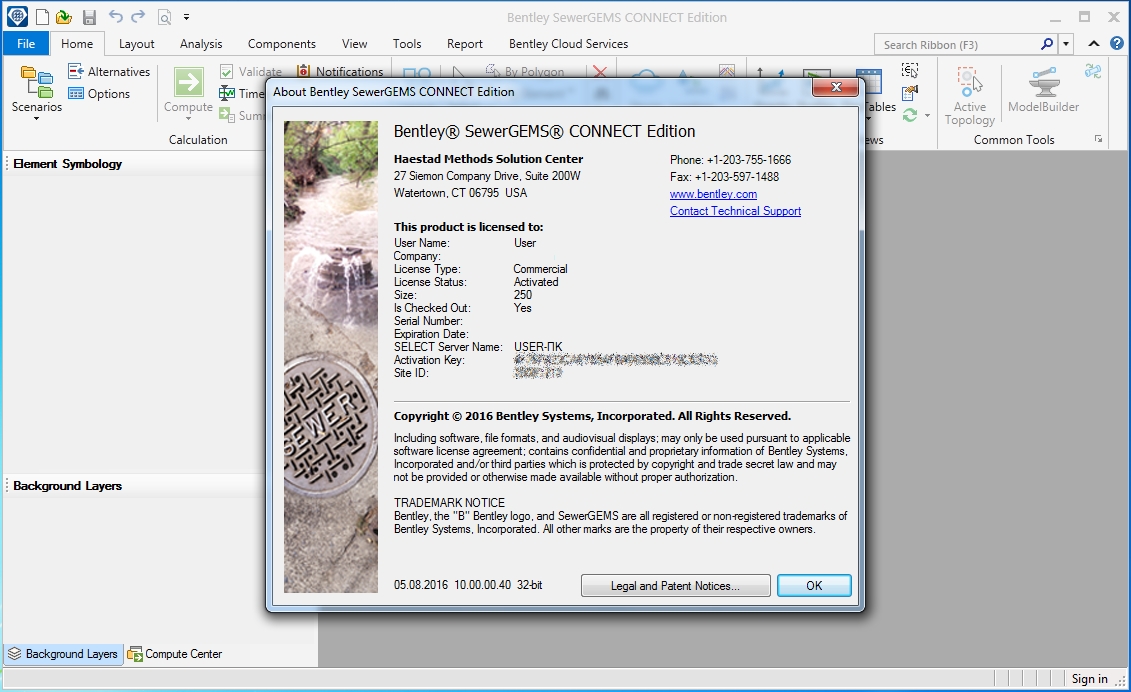Click the green refresh drawing icon
Image resolution: width=1131 pixels, height=692 pixels.
click(x=910, y=115)
